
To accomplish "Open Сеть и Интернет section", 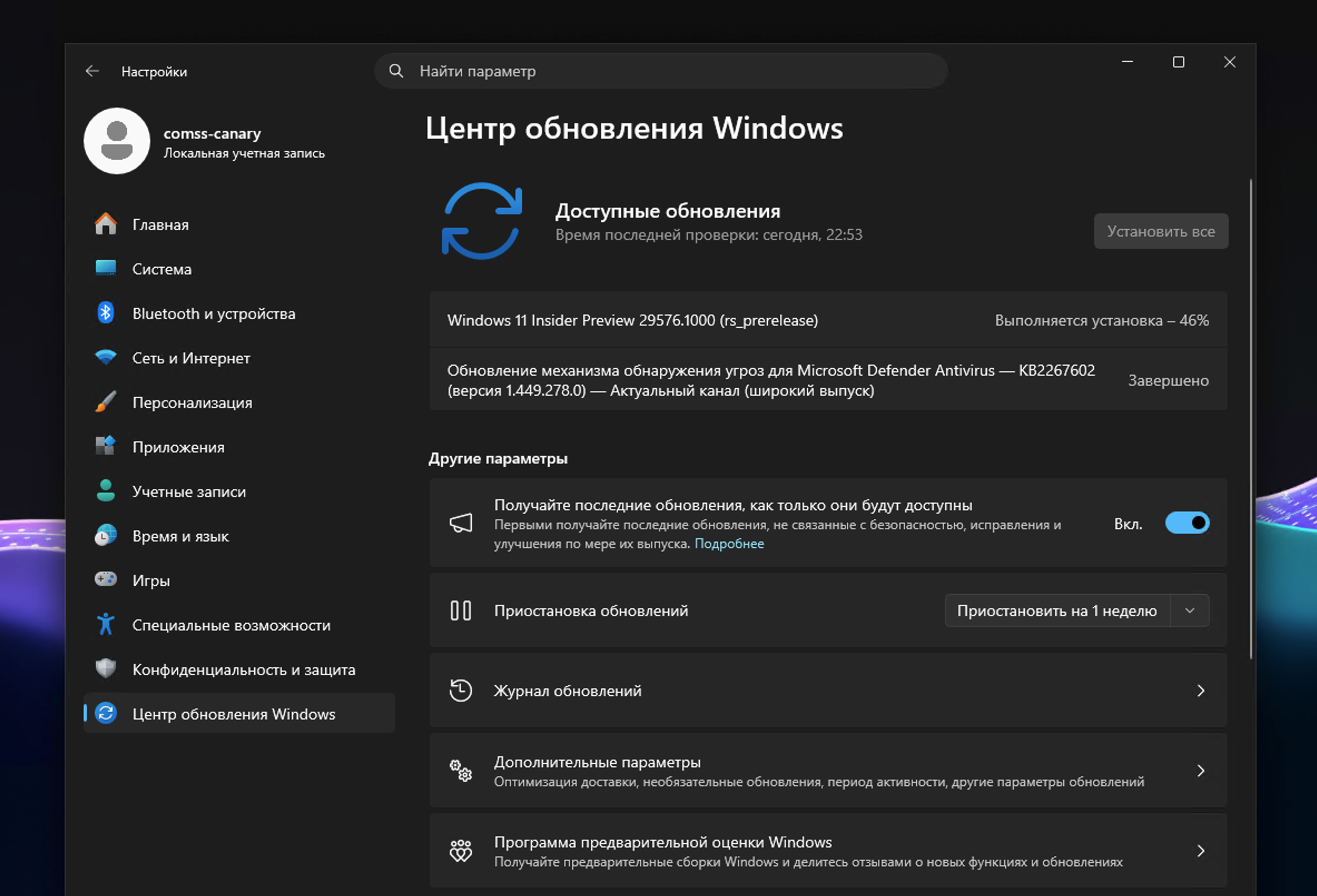I will pyautogui.click(x=239, y=358).
